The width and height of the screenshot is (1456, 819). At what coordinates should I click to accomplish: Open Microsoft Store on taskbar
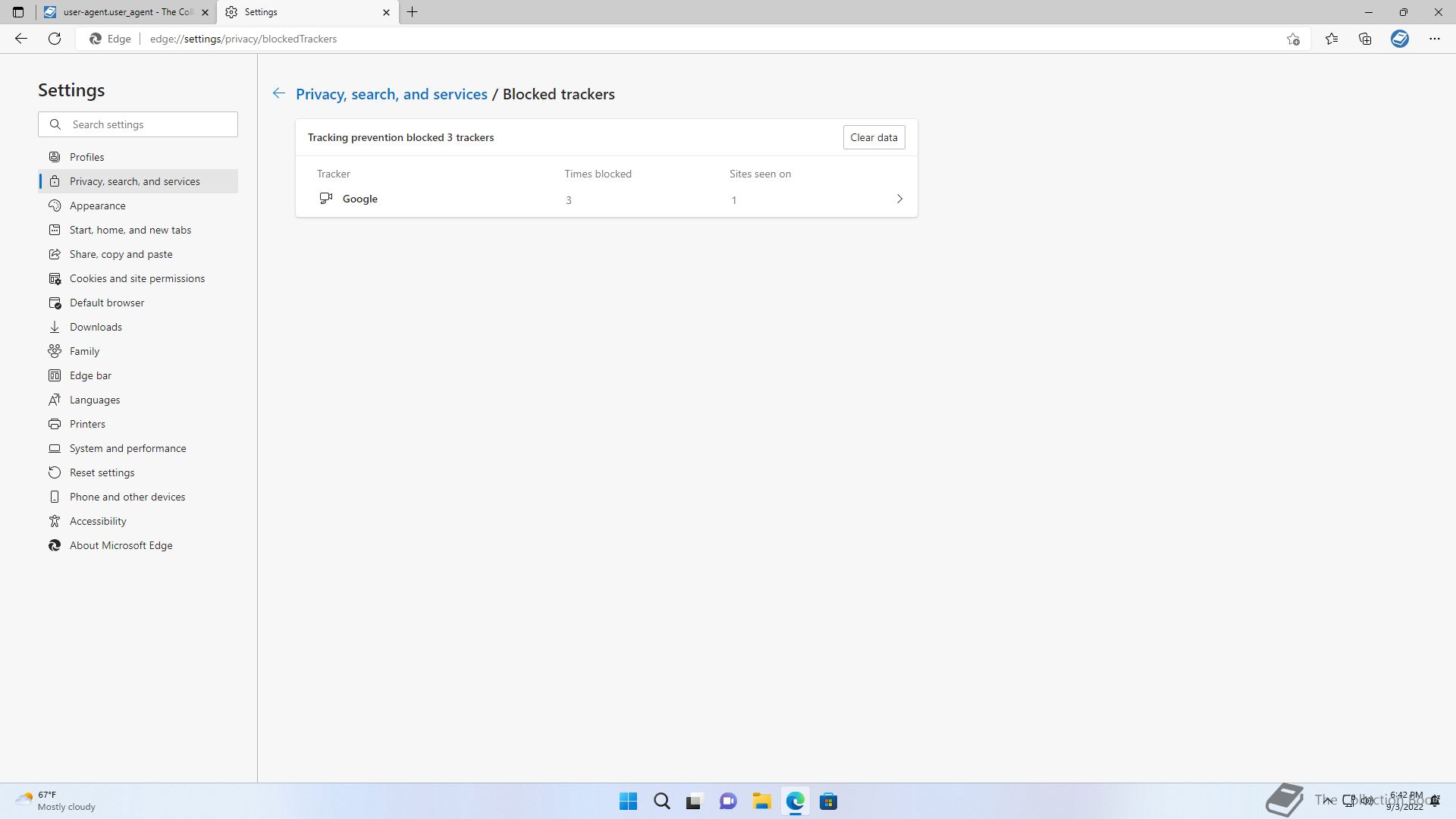coord(828,801)
